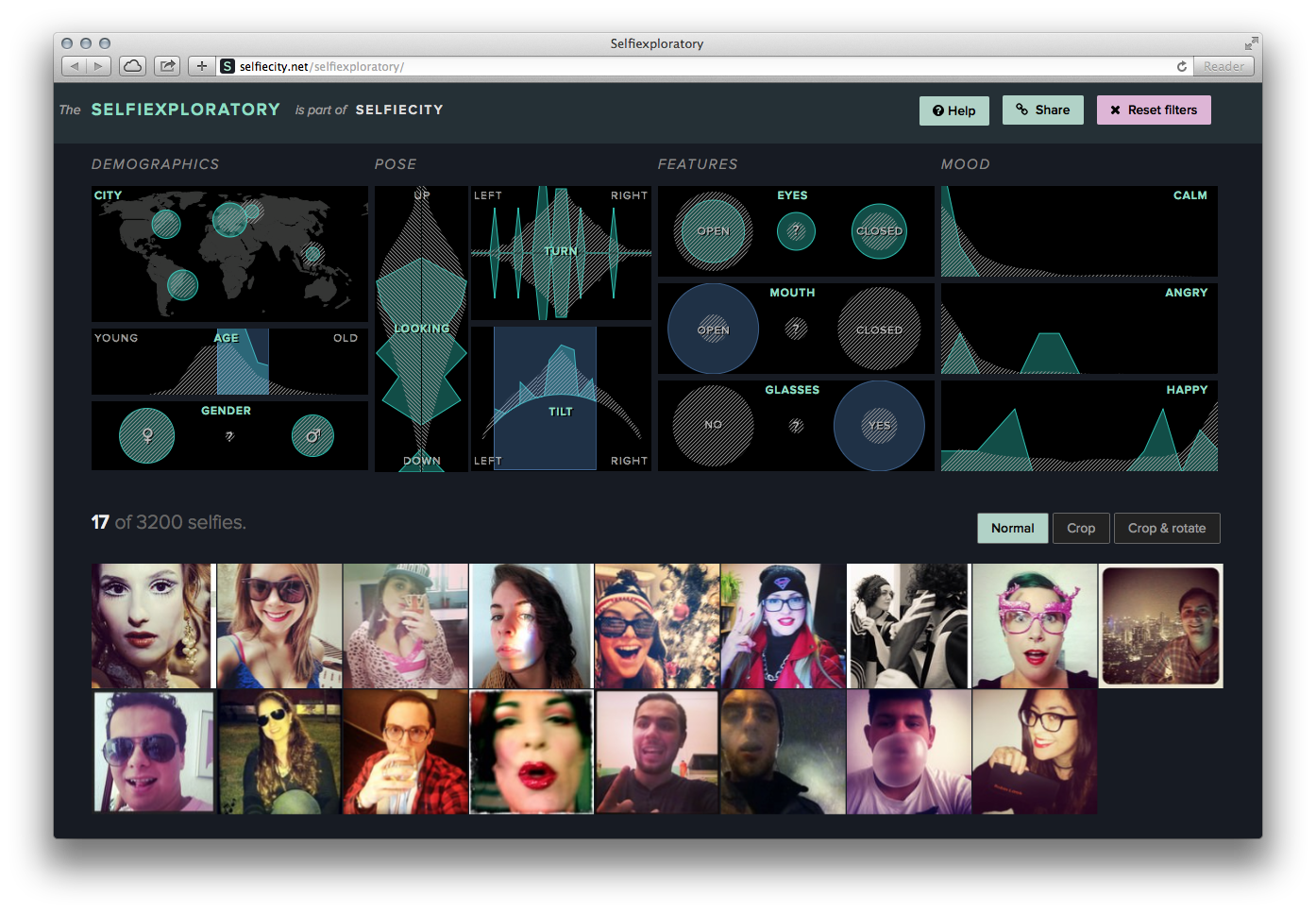
Task: Toggle the eyes Closed filter circle
Action: click(879, 231)
